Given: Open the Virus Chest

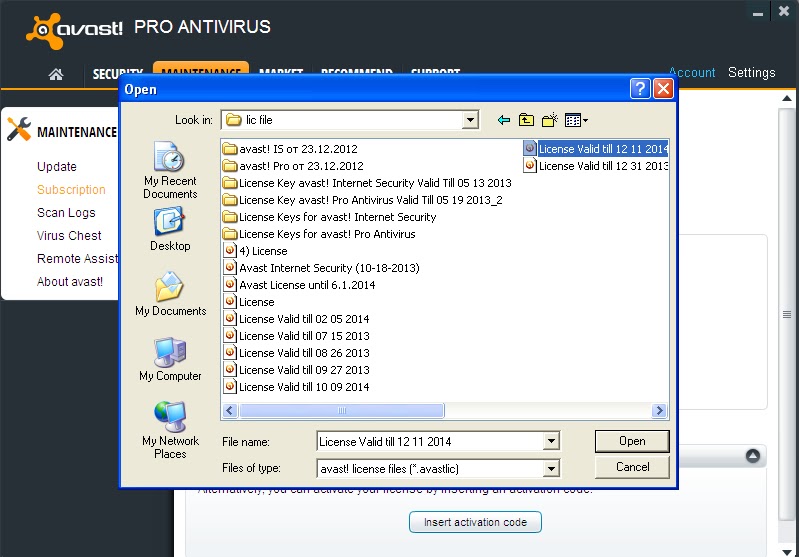Looking at the screenshot, I should point(69,235).
